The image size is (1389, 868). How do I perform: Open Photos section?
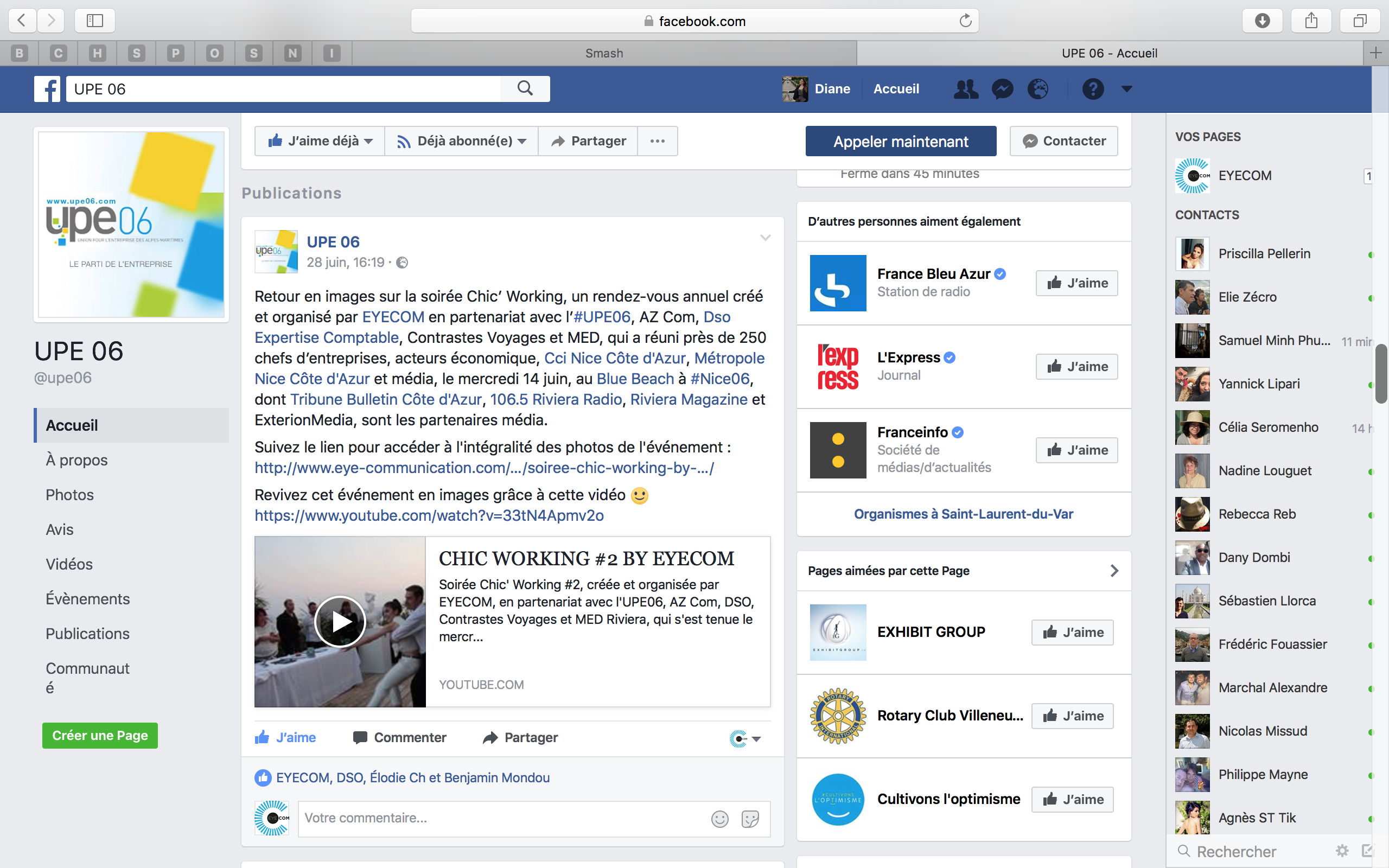click(x=69, y=495)
